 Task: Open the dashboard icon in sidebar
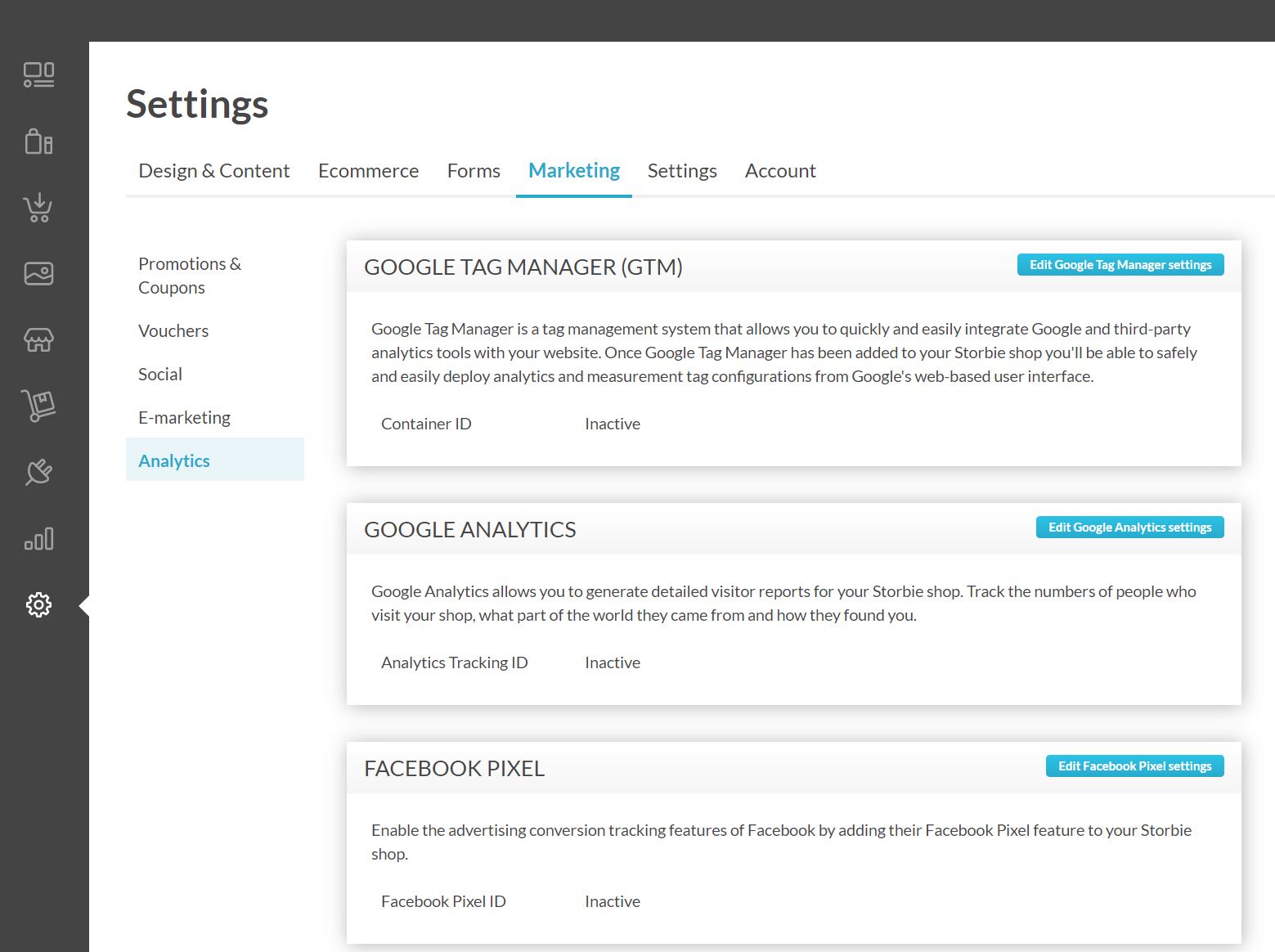[38, 75]
